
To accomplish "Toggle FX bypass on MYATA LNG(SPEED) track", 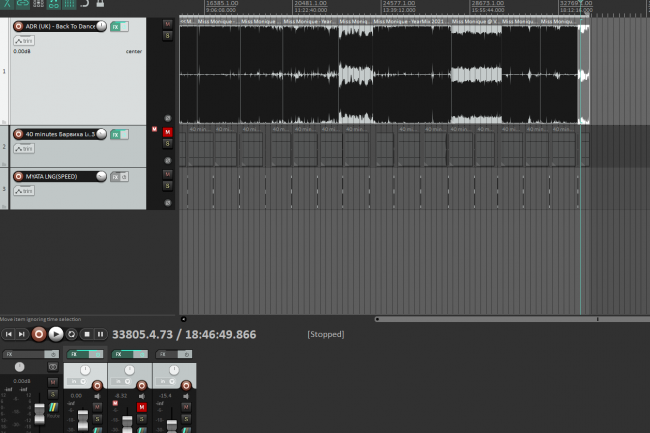I will 124,177.
